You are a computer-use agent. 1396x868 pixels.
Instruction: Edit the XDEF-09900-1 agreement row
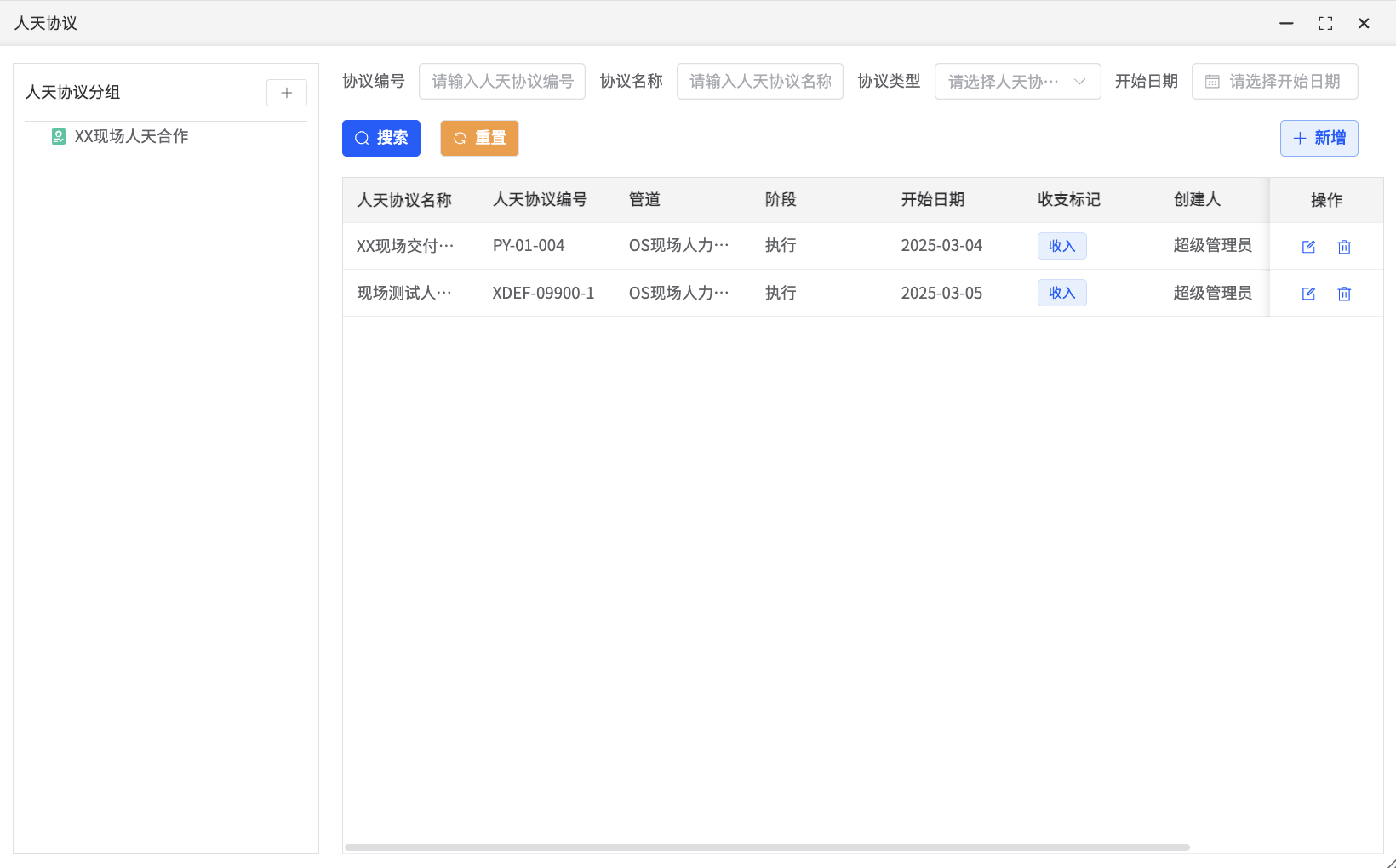coord(1308,294)
